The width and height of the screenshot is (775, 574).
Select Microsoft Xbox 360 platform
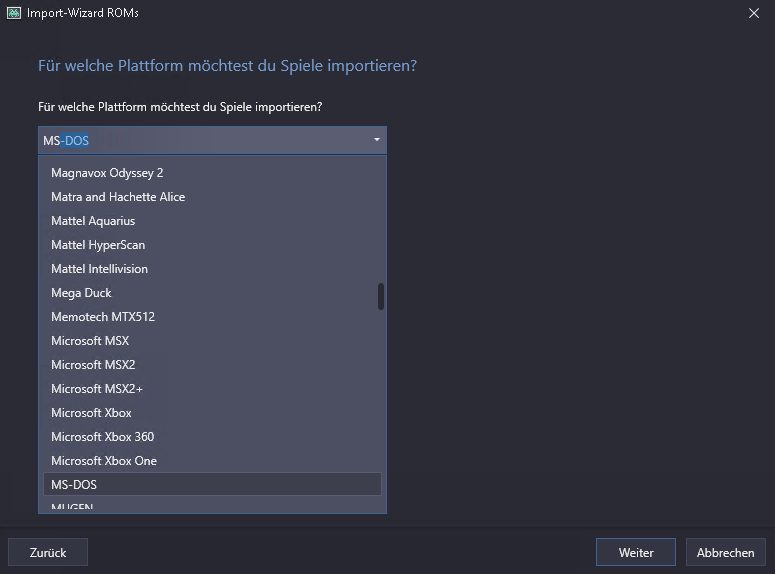pyautogui.click(x=102, y=437)
